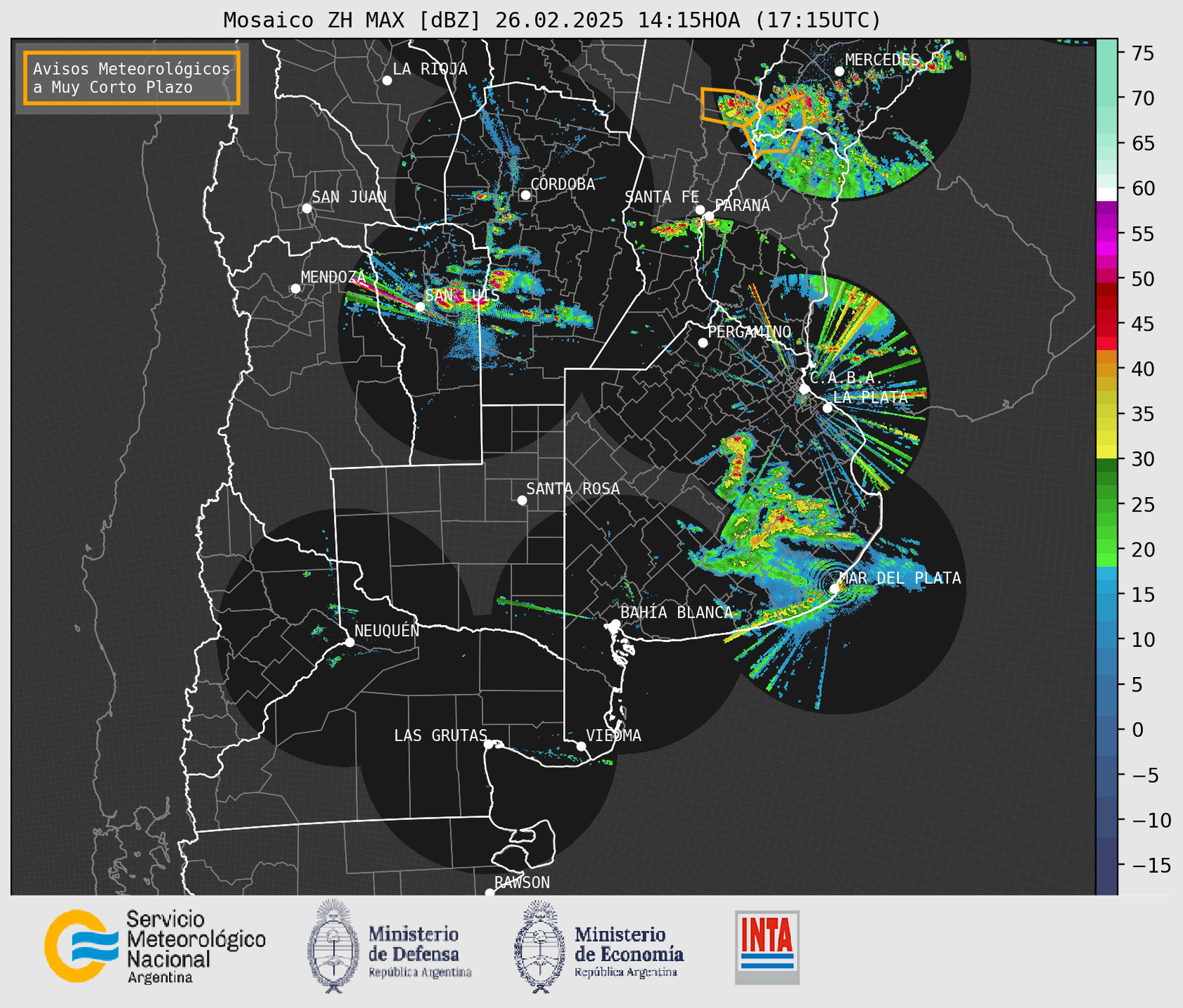Screen dimensions: 1183x1008
Task: Click the MENDOZA city marker dot
Action: click(295, 289)
